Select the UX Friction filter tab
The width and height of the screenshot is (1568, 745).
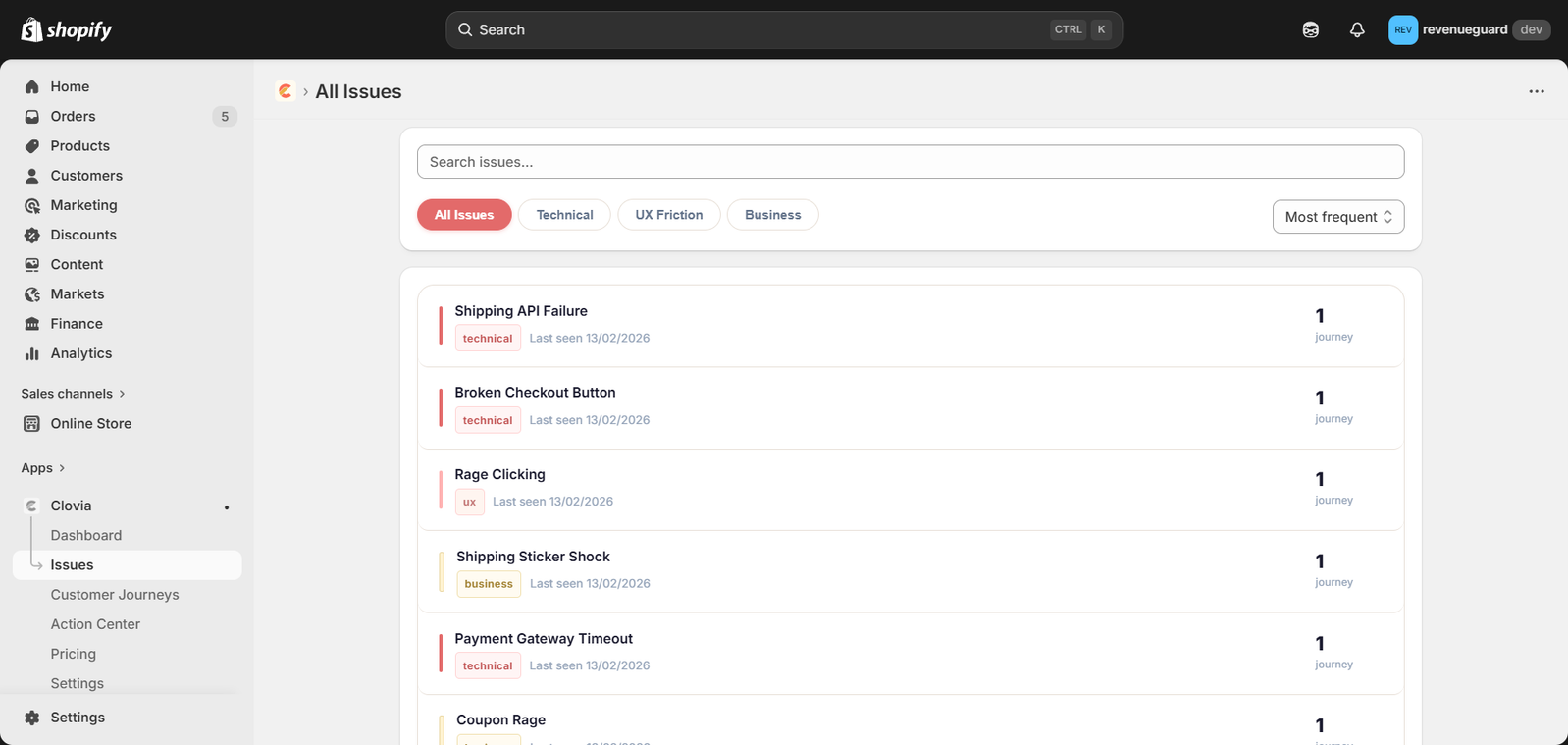(x=669, y=215)
